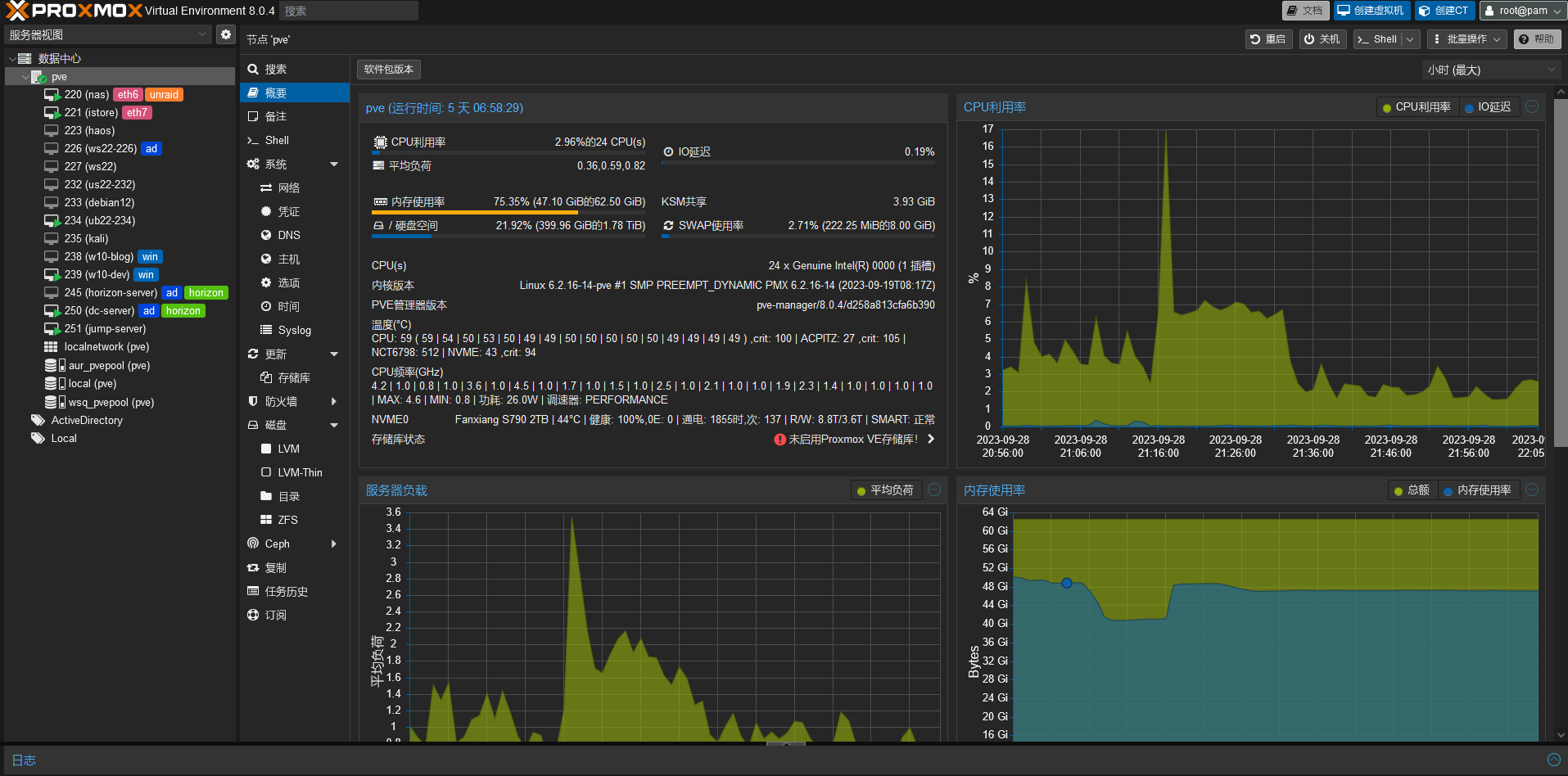Click 创建虚拟机 create VM button
Screen dimensions: 1568x776
1371,11
